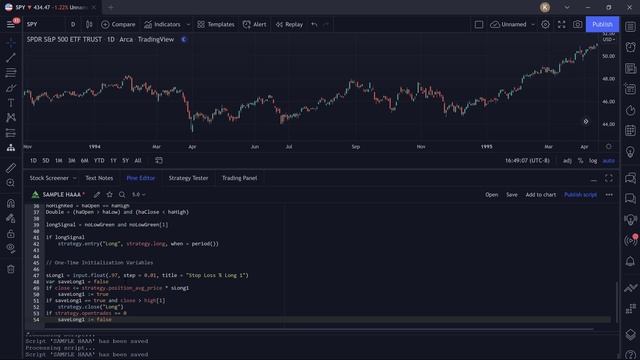Open the Indicators dialog

tap(162, 24)
